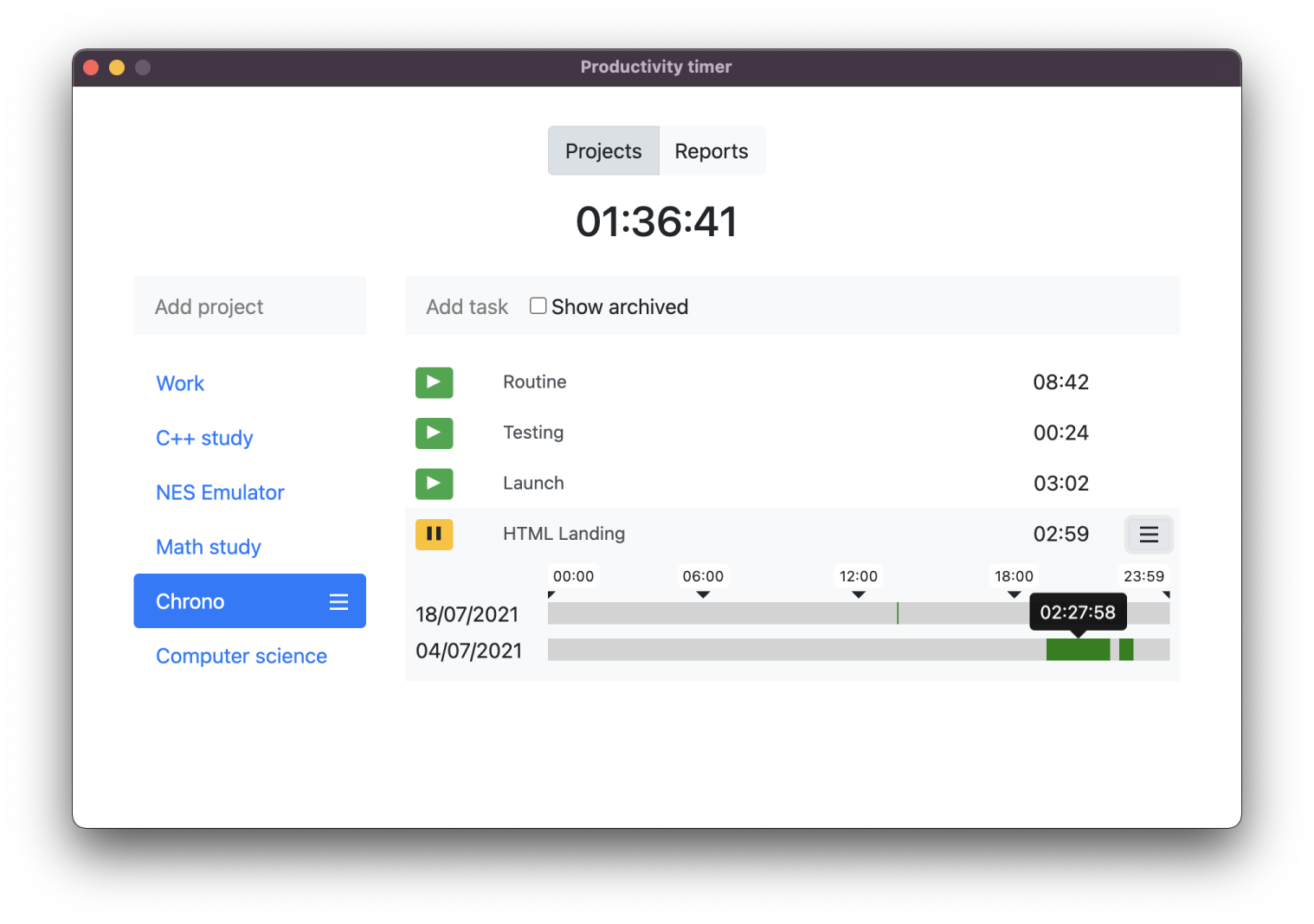Screen dimensions: 1314x924
Task: Open the HTML Landing task hamburger menu
Action: click(1148, 535)
